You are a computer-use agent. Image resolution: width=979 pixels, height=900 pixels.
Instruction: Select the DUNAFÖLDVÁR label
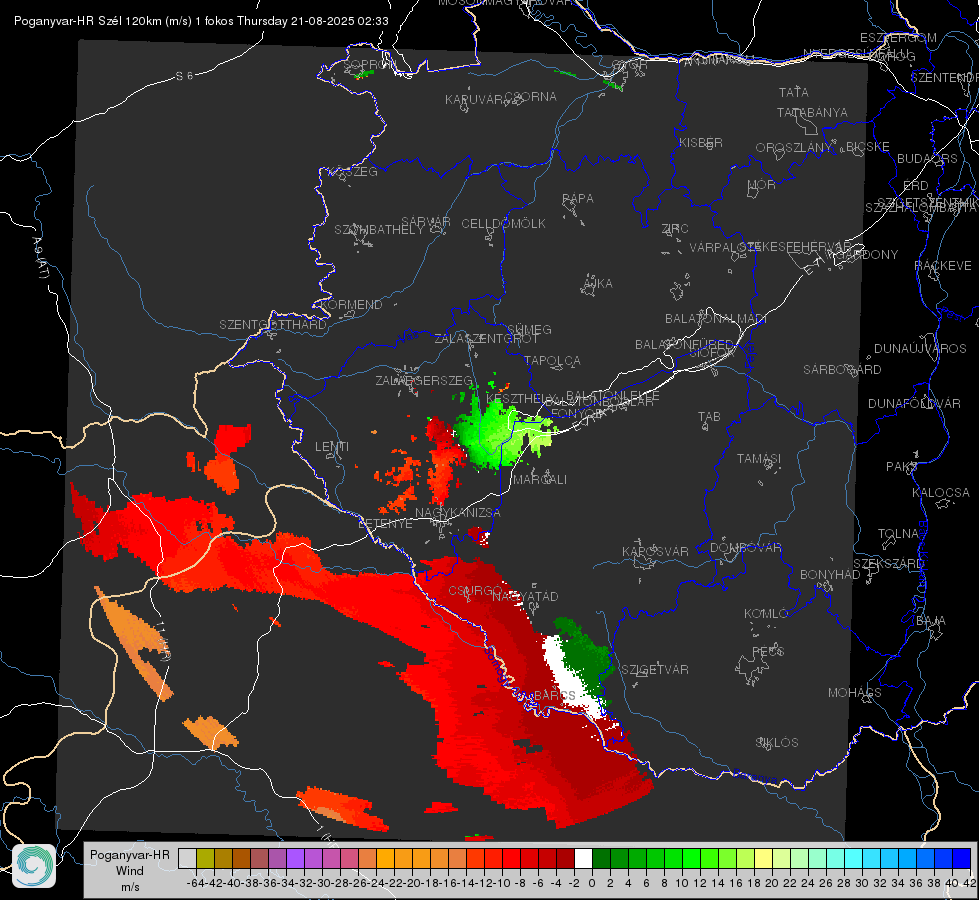914,404
